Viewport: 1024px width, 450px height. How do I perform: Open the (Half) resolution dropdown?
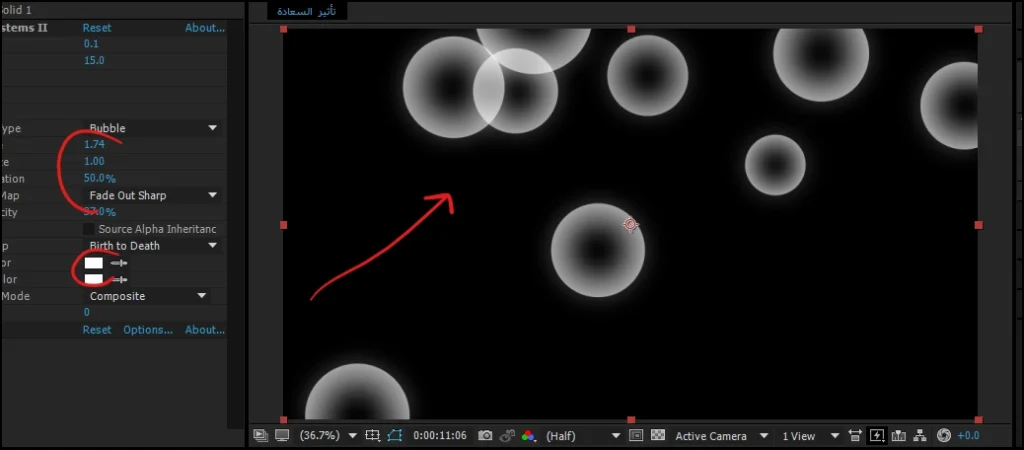pyautogui.click(x=582, y=435)
